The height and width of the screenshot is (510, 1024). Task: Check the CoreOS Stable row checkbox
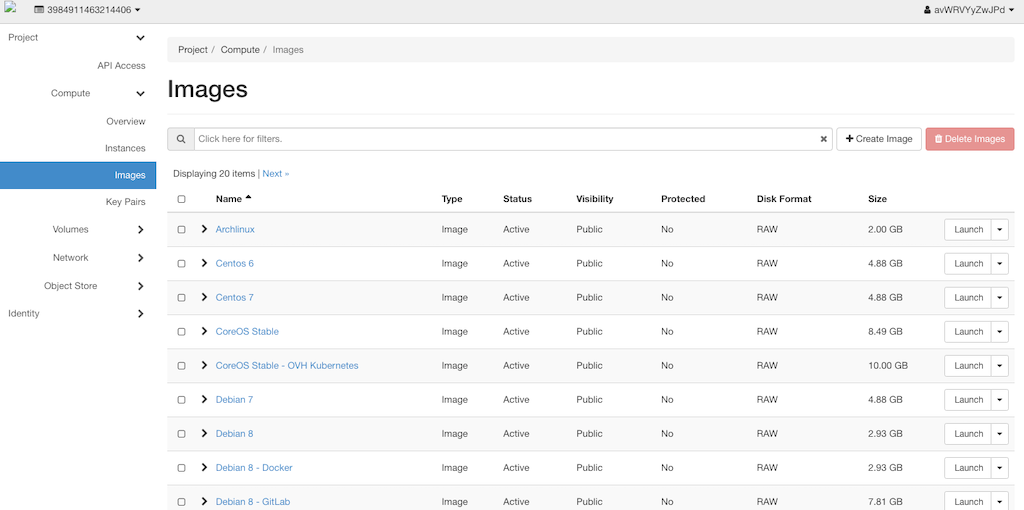pyautogui.click(x=182, y=332)
